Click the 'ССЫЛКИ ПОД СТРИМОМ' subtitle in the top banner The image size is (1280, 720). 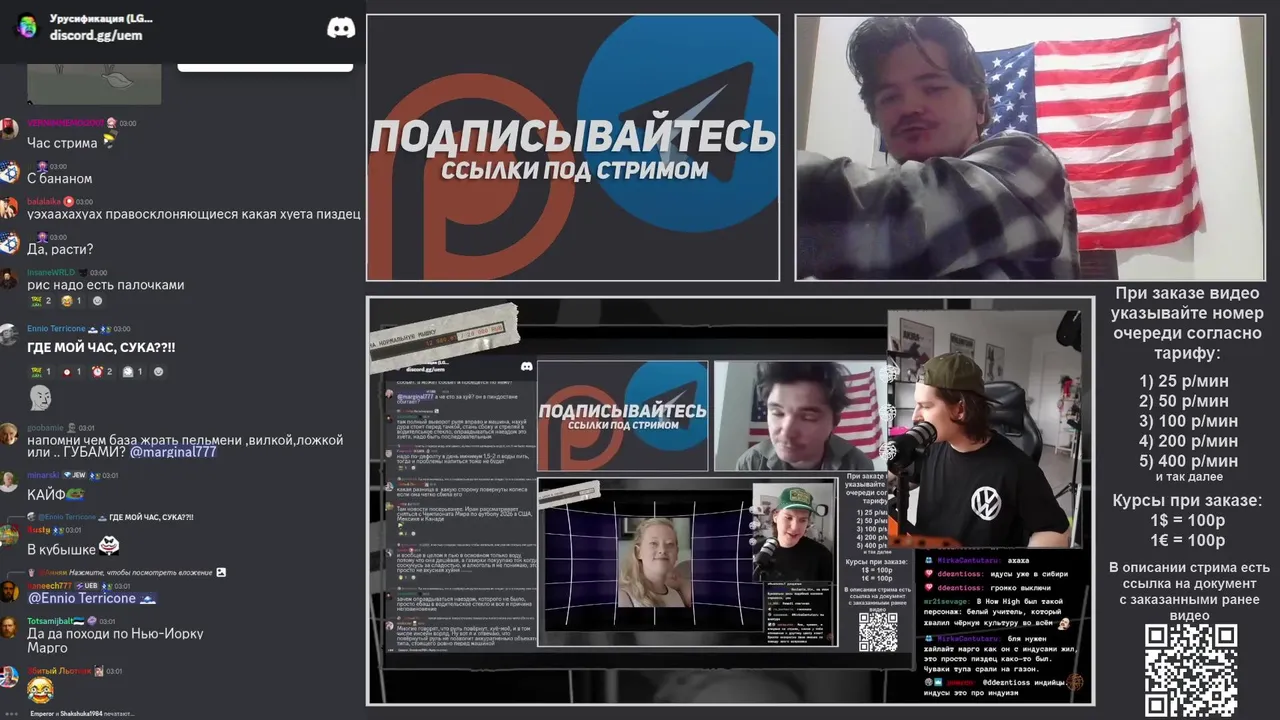574,170
